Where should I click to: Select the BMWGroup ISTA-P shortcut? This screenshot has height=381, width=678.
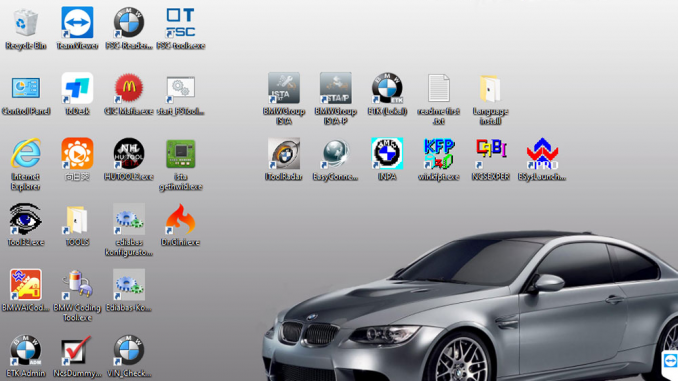pyautogui.click(x=336, y=88)
